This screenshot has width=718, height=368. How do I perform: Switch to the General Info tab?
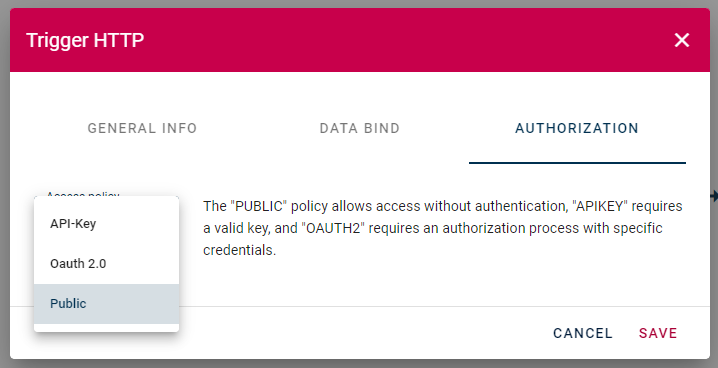click(x=142, y=128)
